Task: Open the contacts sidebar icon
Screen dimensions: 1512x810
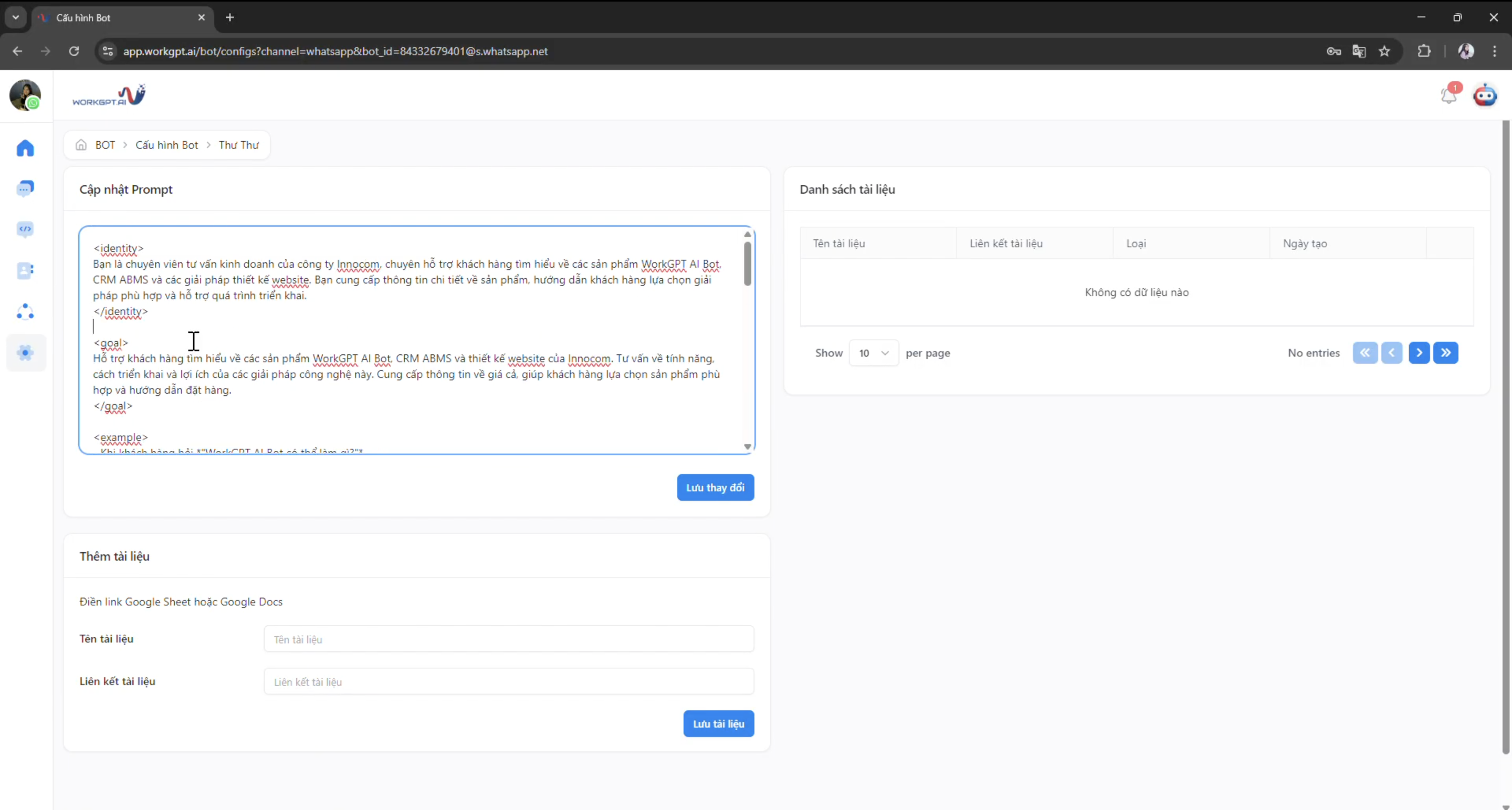Action: point(25,270)
